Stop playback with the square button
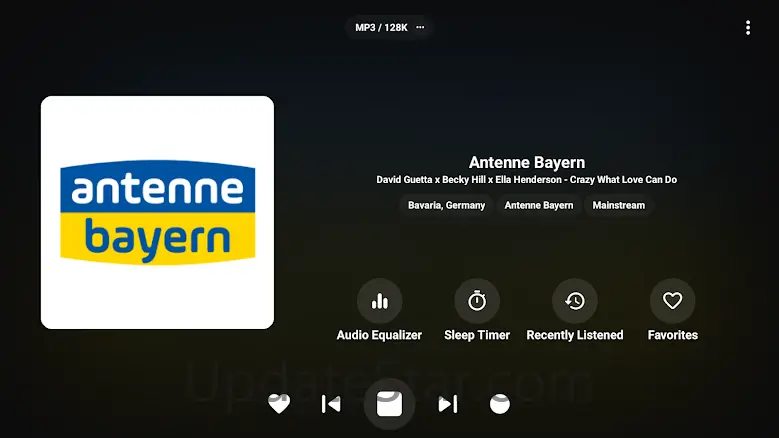Image resolution: width=779 pixels, height=438 pixels. tap(390, 404)
